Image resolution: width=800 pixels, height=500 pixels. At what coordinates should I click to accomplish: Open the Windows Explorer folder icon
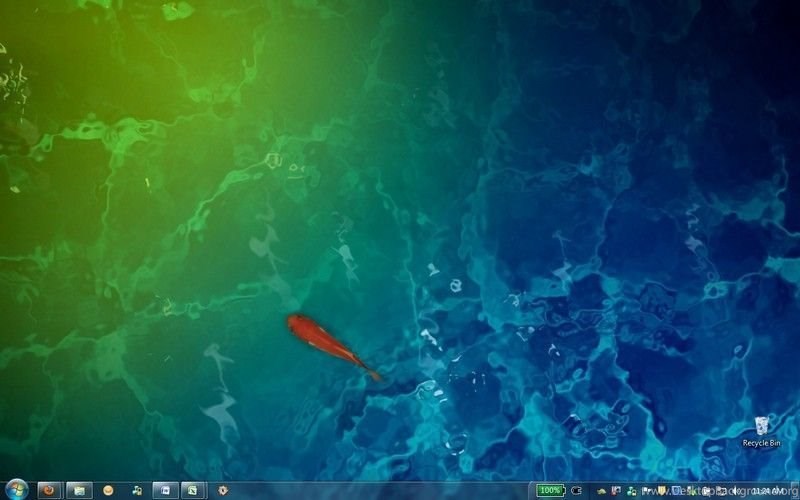[x=79, y=491]
